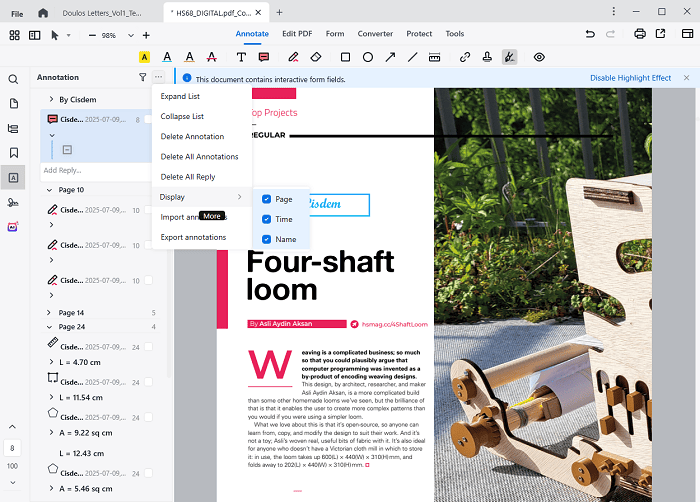Click Disable Highlight Effect link
Viewport: 700px width, 502px height.
[630, 78]
